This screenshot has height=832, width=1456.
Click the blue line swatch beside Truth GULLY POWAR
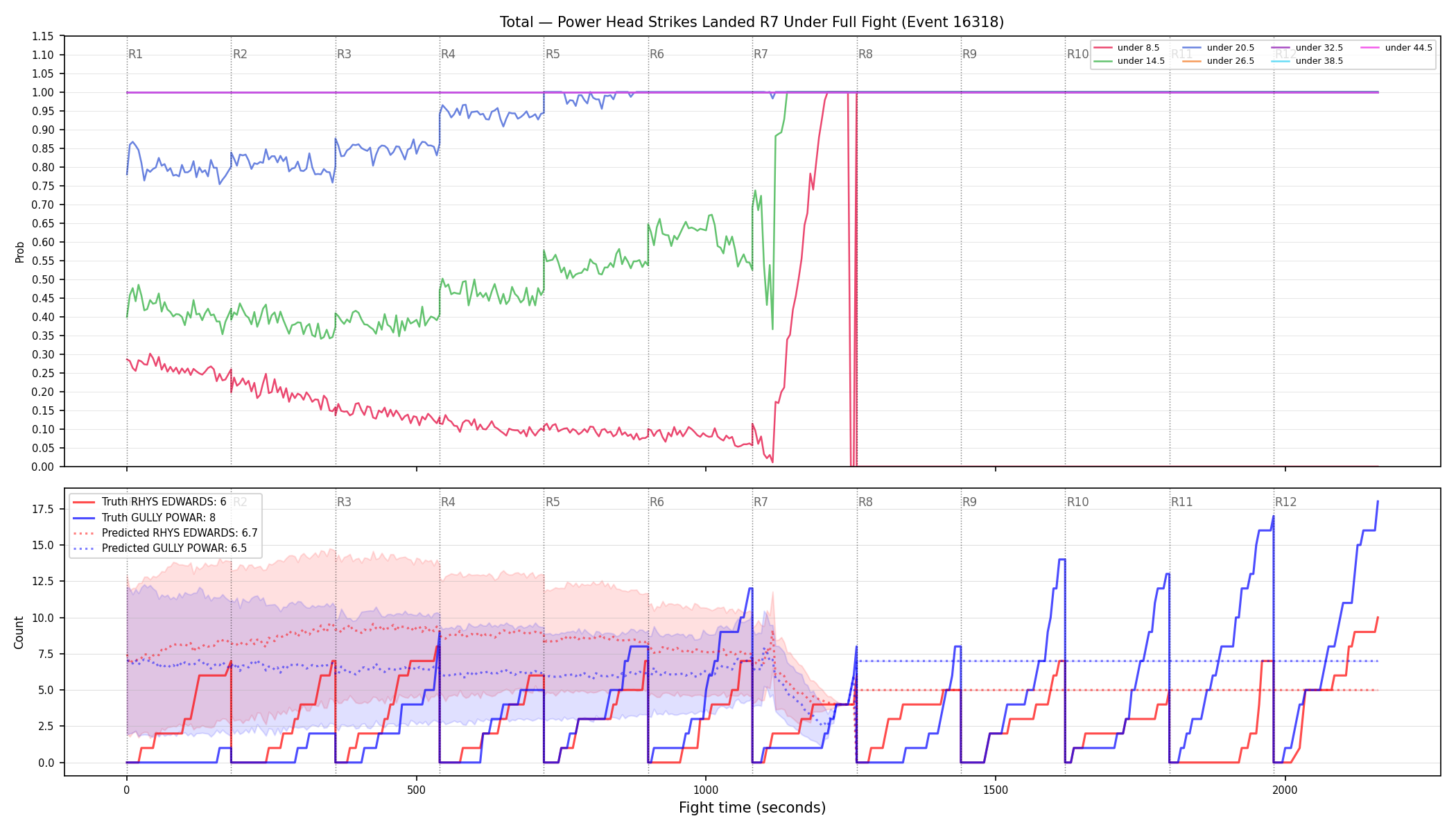click(84, 518)
